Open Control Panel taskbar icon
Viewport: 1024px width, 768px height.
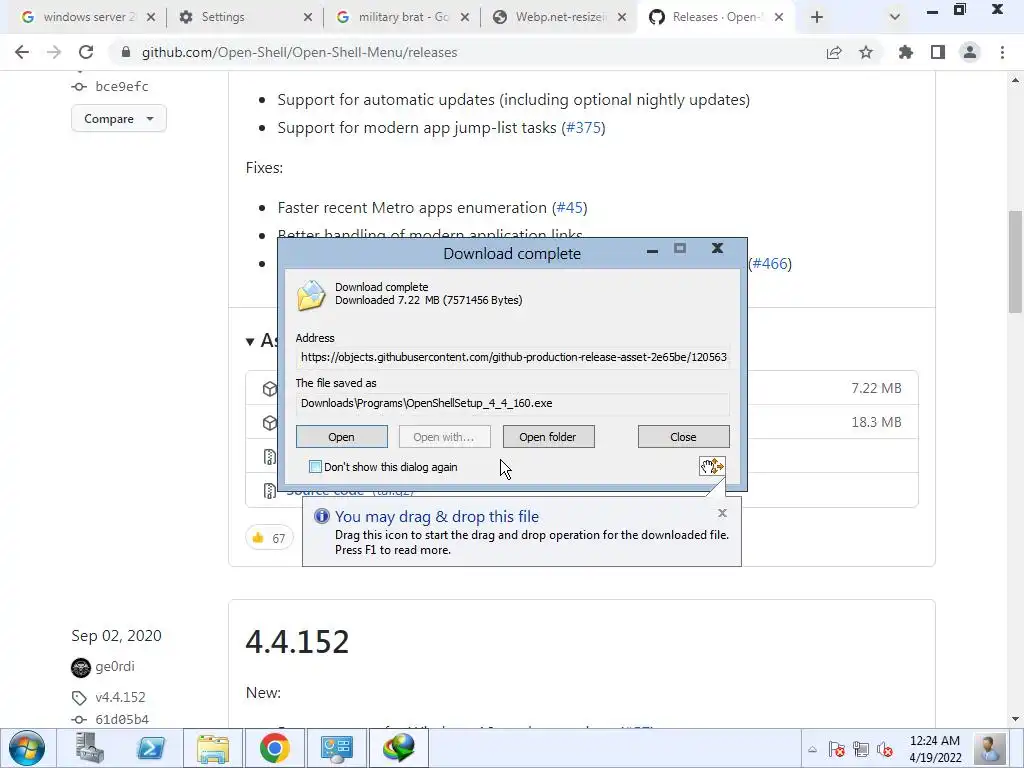point(336,748)
